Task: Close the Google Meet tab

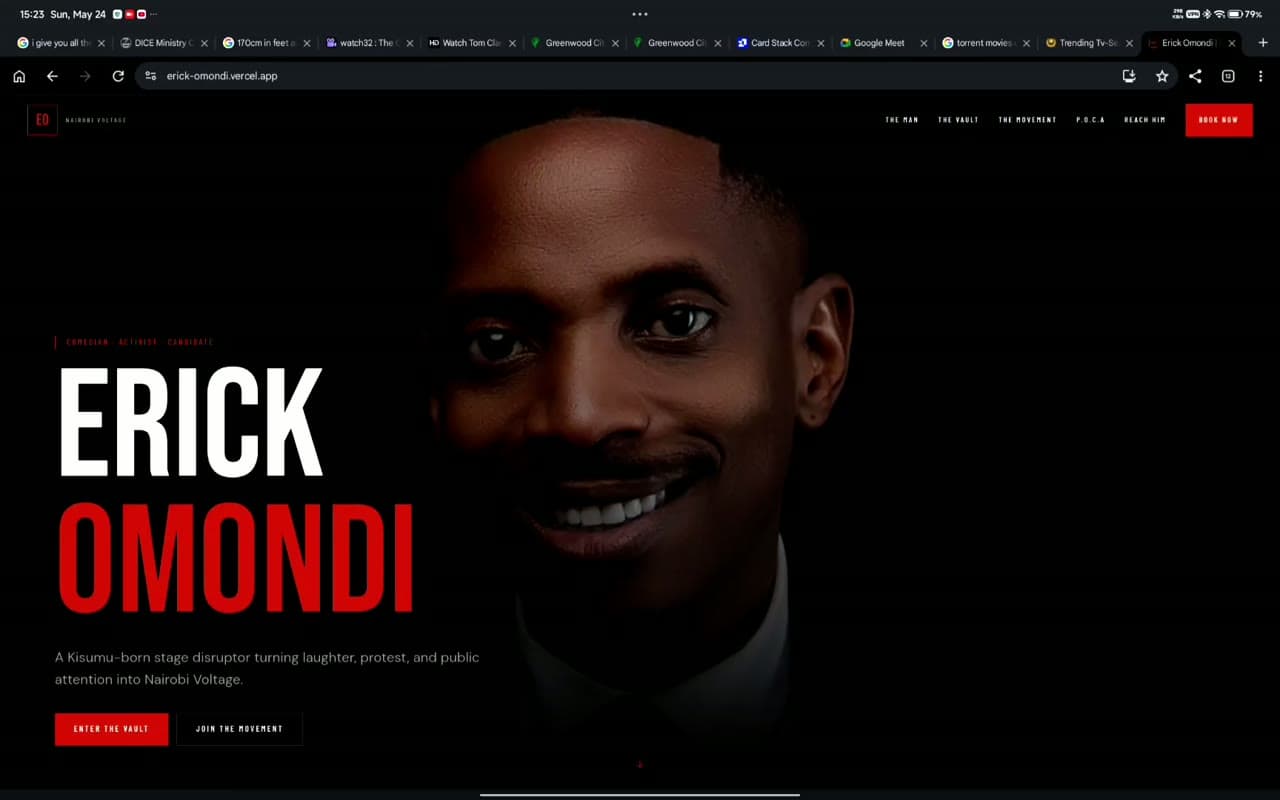Action: coord(923,43)
